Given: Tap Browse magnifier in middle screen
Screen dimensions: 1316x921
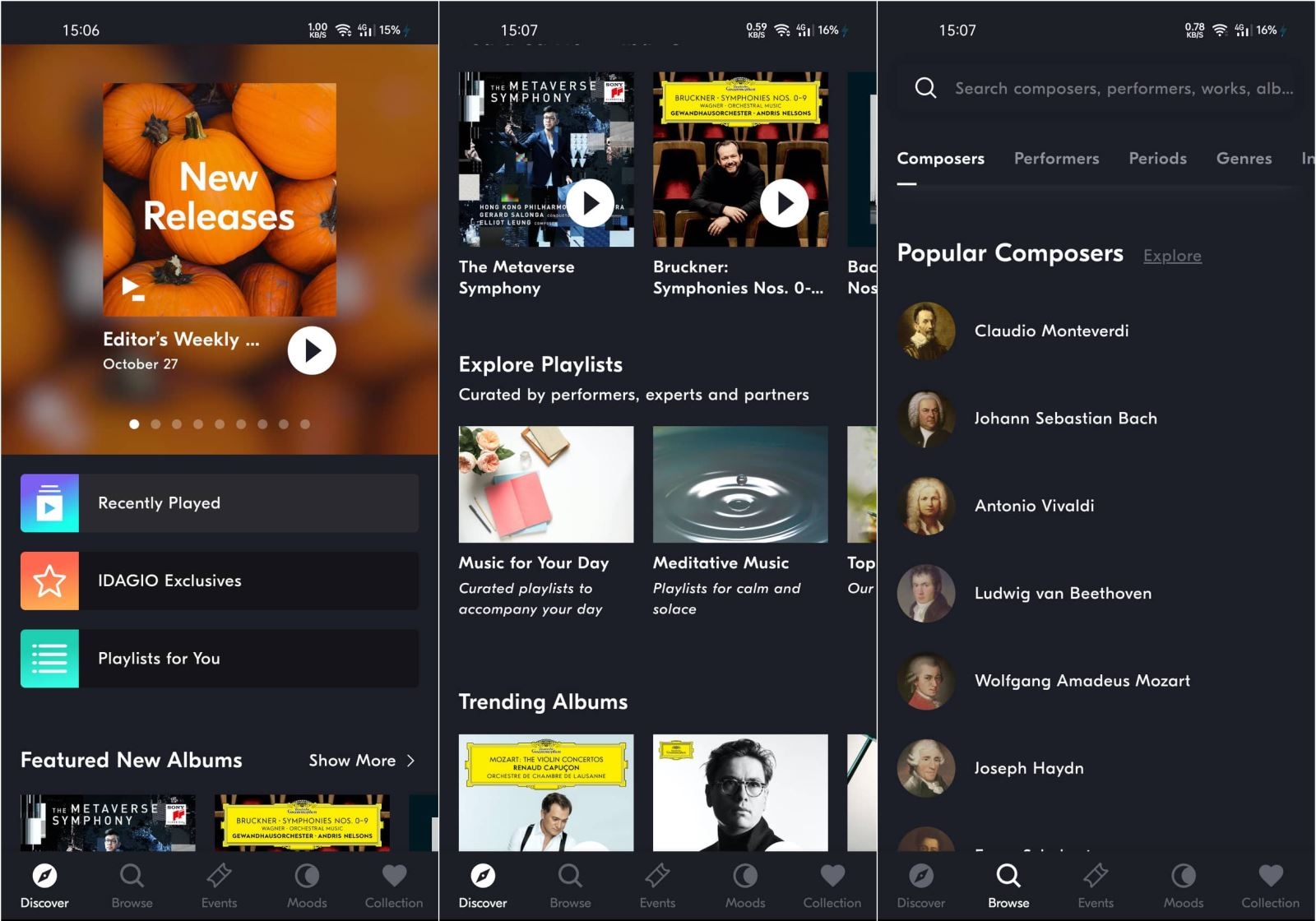Looking at the screenshot, I should 570,876.
